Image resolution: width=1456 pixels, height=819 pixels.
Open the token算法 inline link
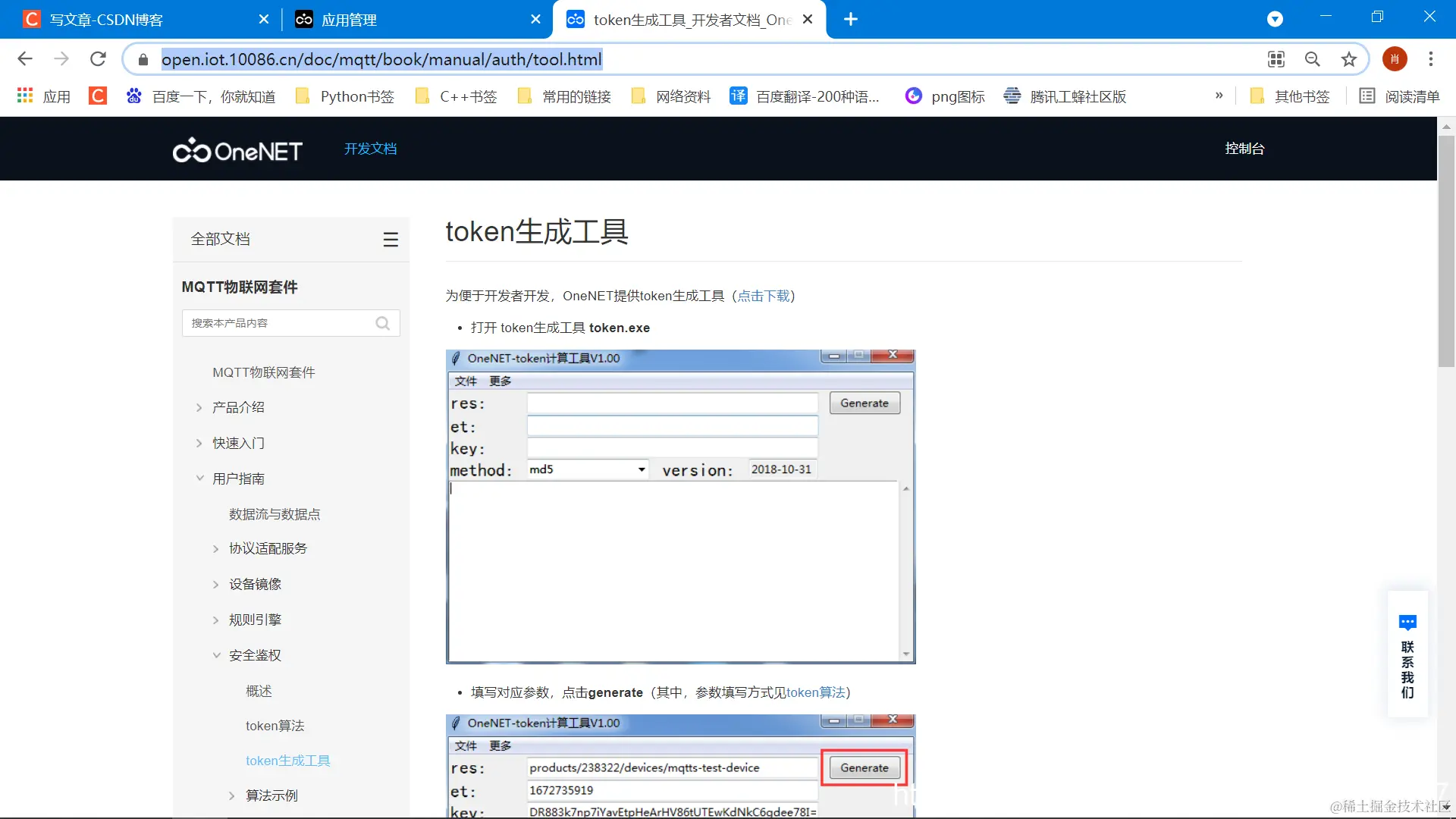tap(815, 692)
